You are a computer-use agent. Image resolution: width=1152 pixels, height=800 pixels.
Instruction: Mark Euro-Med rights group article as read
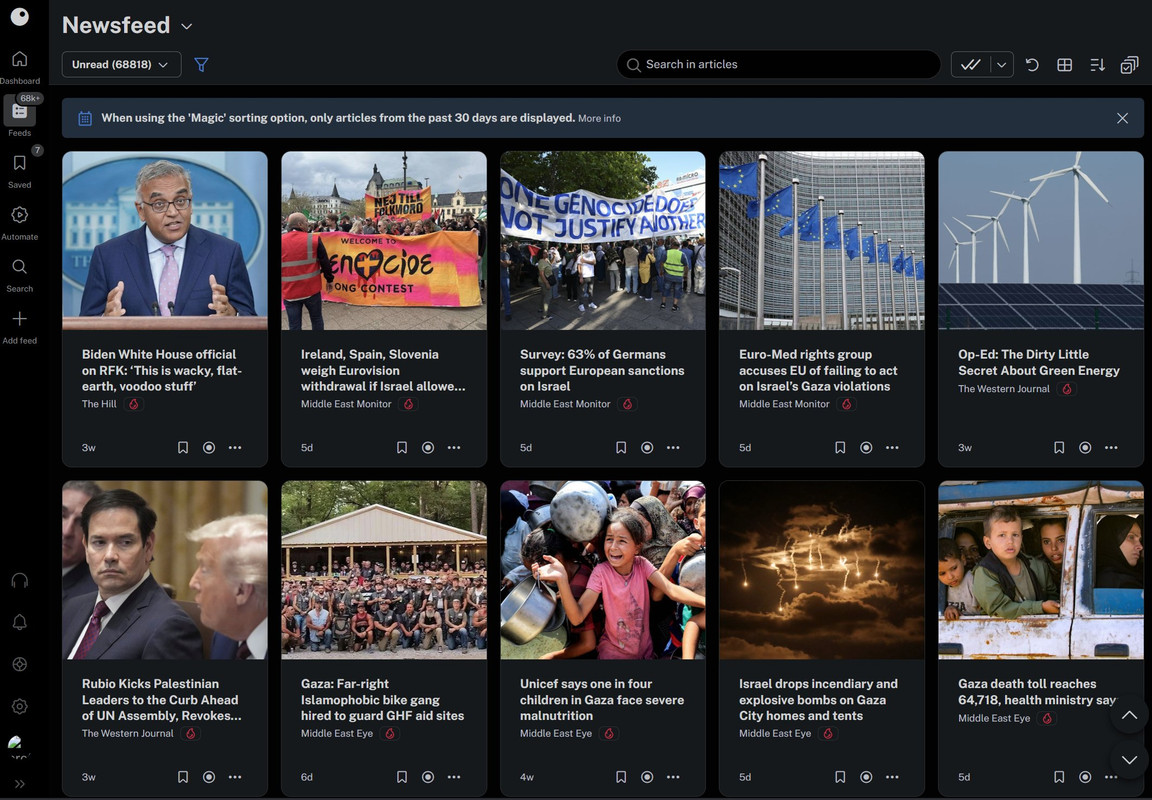pyautogui.click(x=866, y=447)
